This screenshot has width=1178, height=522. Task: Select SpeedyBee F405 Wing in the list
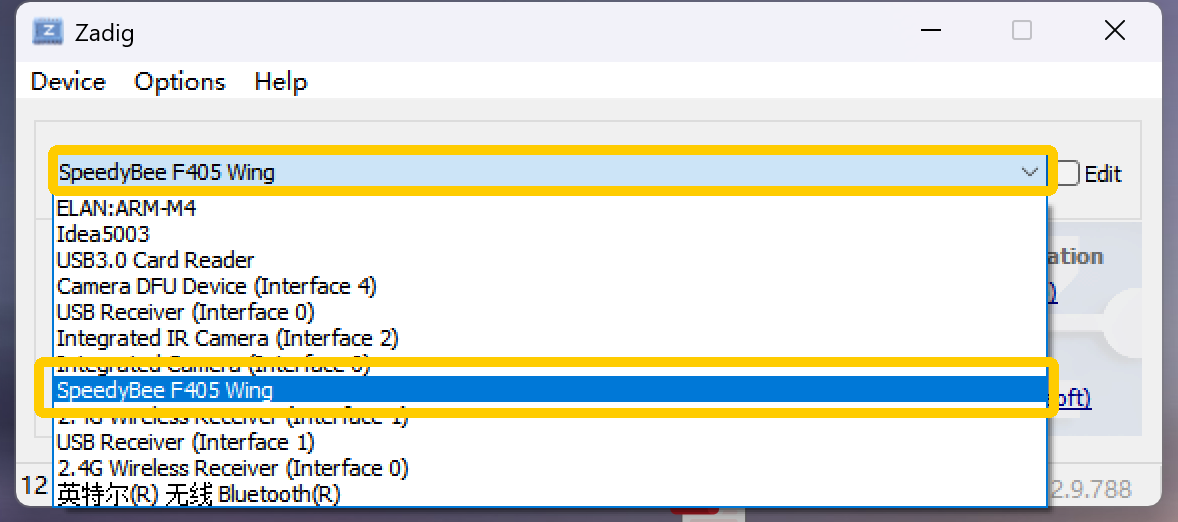548,390
